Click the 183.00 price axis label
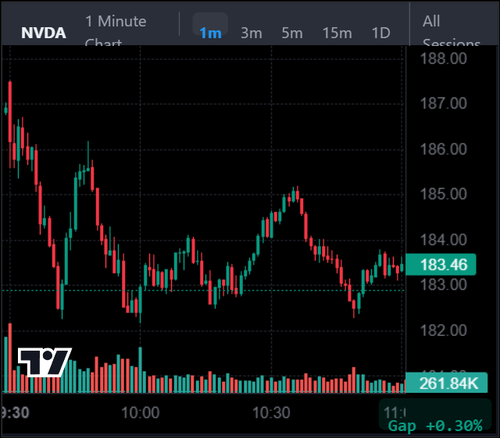The height and width of the screenshot is (438, 500). coord(443,285)
